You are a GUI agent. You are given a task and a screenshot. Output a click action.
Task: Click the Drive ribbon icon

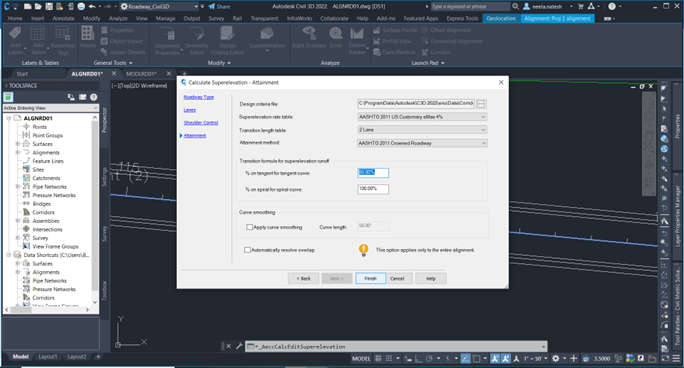click(335, 33)
